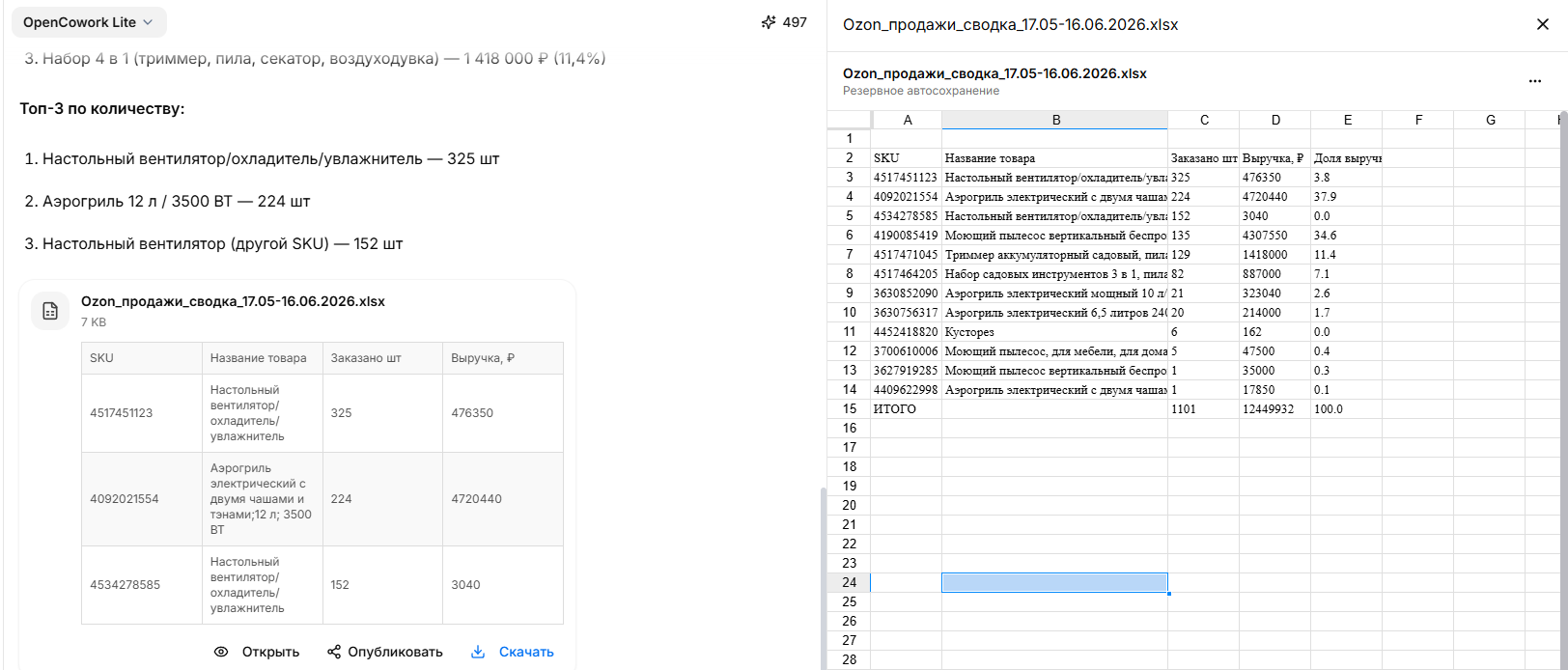Click the eye icon beside Открыть
The image size is (1568, 670).
pos(221,652)
